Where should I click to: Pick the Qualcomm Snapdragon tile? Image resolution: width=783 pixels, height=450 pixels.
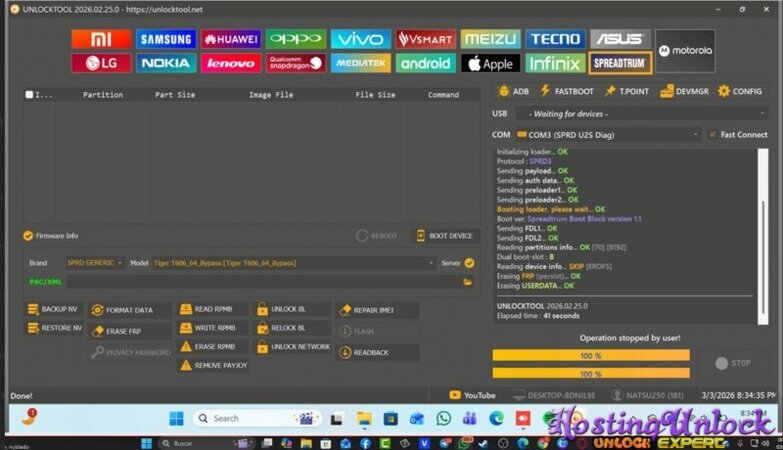(x=296, y=63)
